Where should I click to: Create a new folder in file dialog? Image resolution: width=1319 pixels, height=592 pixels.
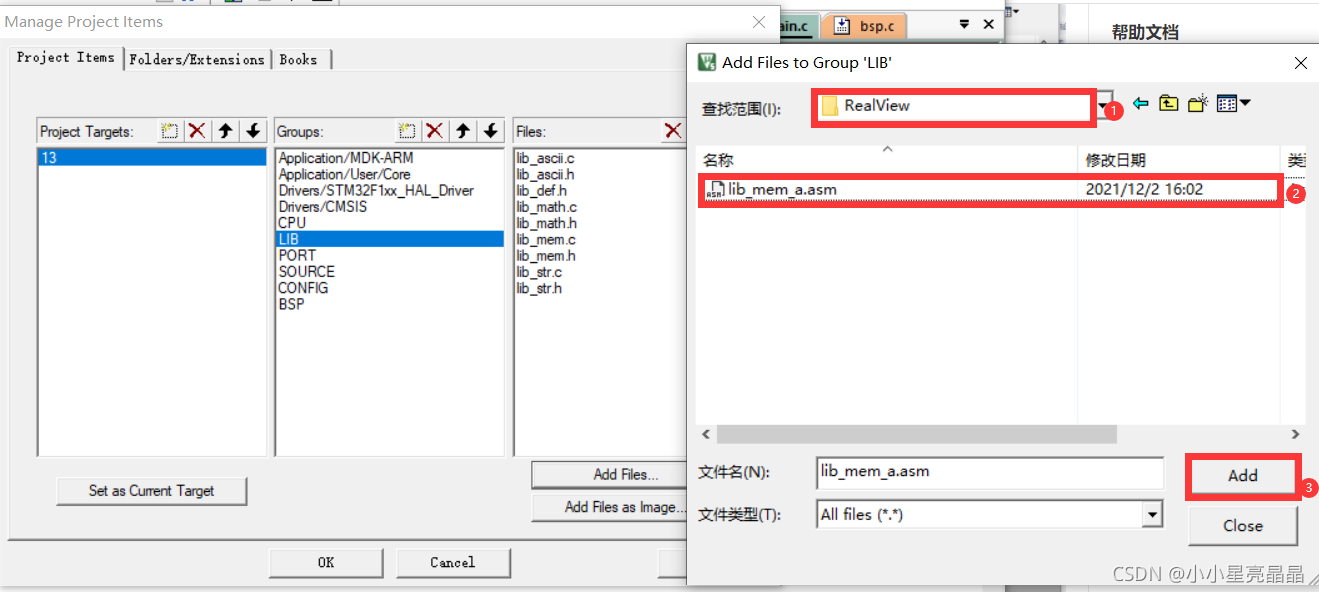(x=1198, y=104)
